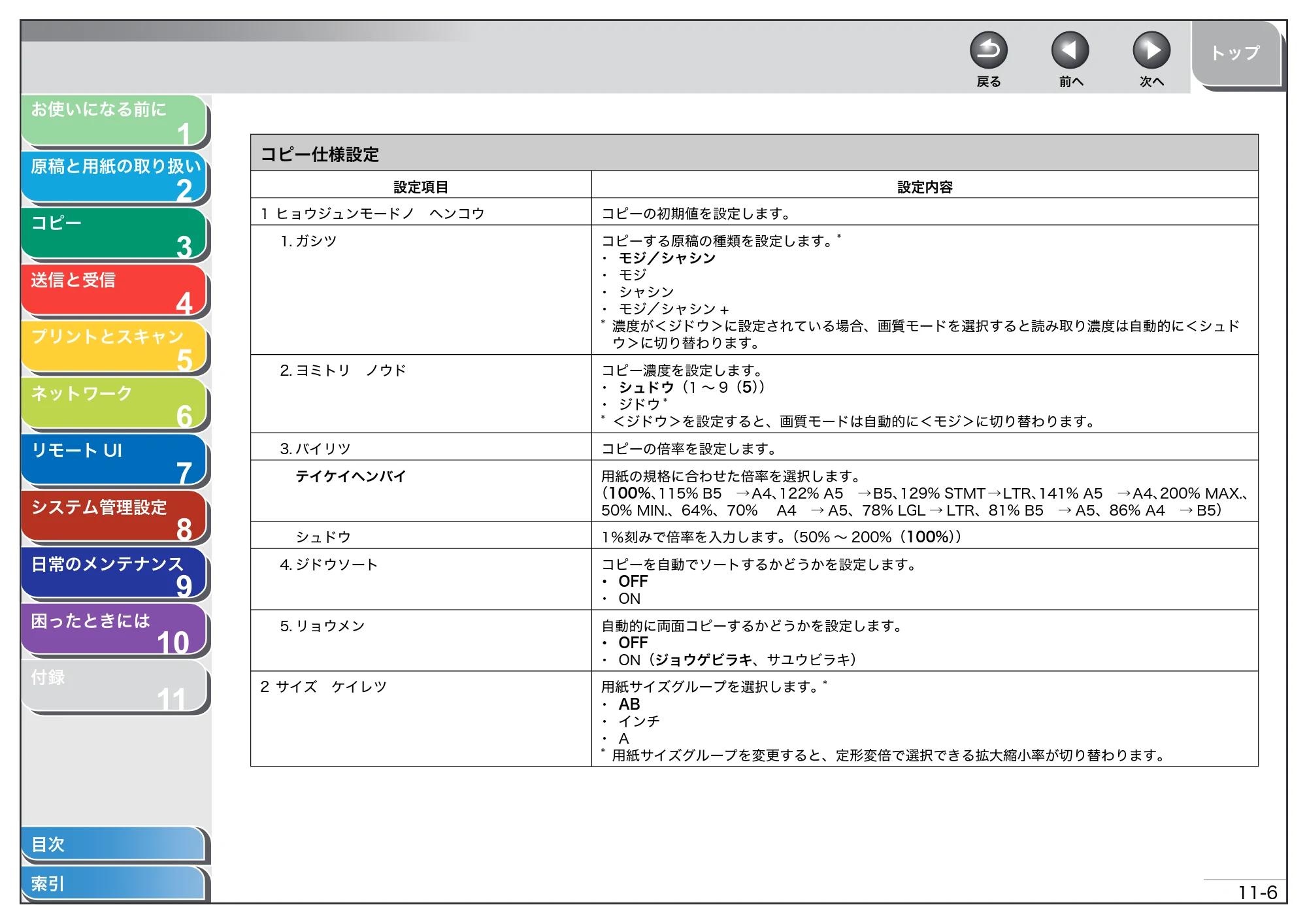Go to previous page with 前へ icon
This screenshot has width=1307, height=924.
(1070, 50)
